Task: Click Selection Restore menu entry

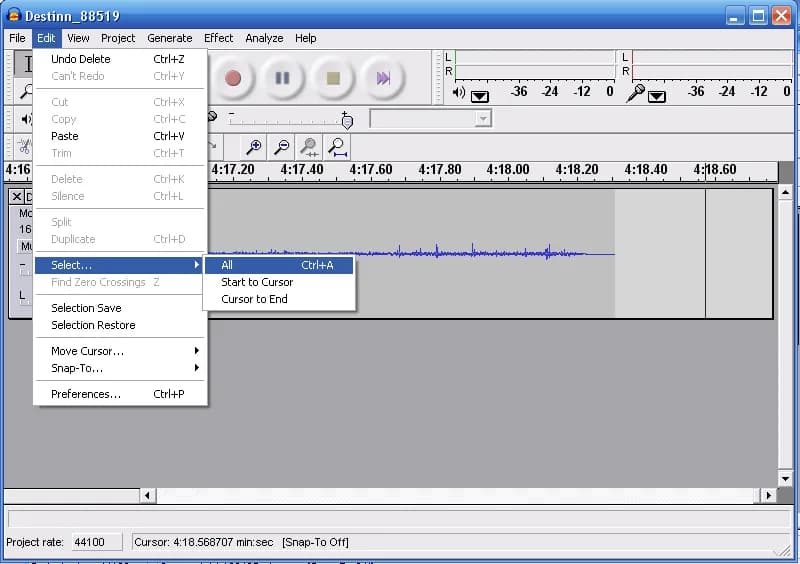Action: pyautogui.click(x=120, y=325)
